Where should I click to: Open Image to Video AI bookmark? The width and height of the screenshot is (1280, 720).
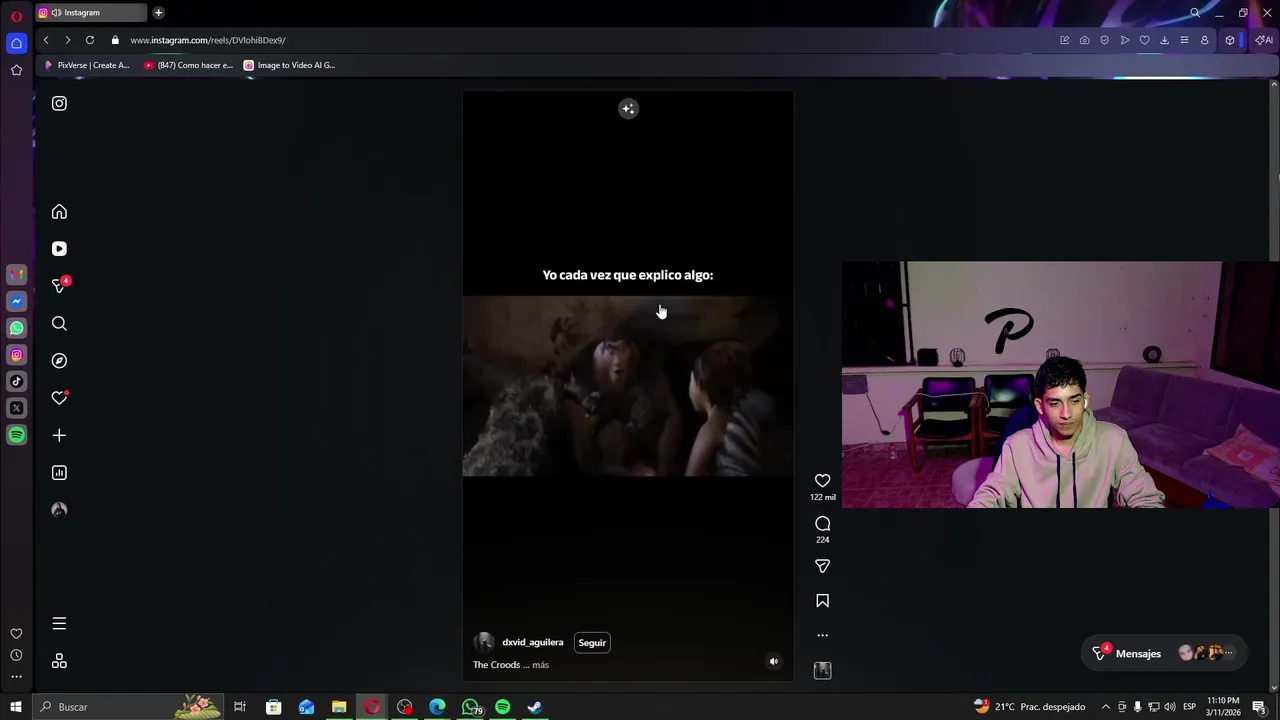(290, 65)
